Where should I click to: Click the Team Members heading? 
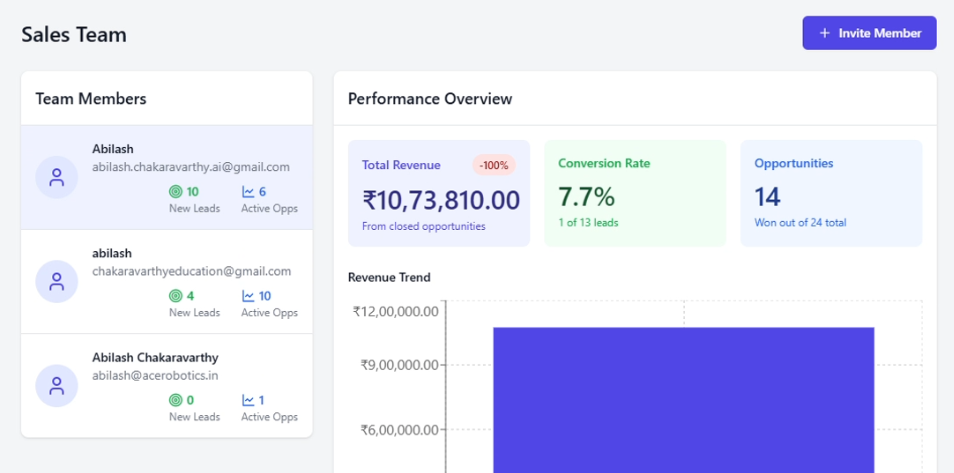click(x=91, y=99)
